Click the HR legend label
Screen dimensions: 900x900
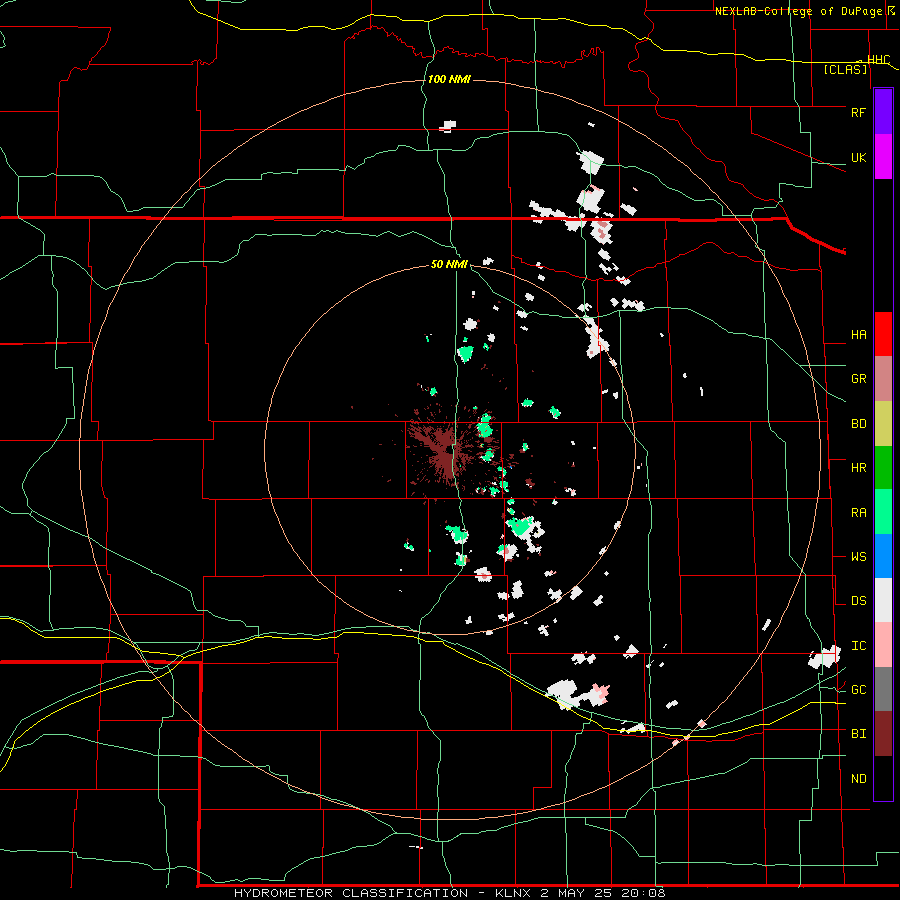[858, 467]
